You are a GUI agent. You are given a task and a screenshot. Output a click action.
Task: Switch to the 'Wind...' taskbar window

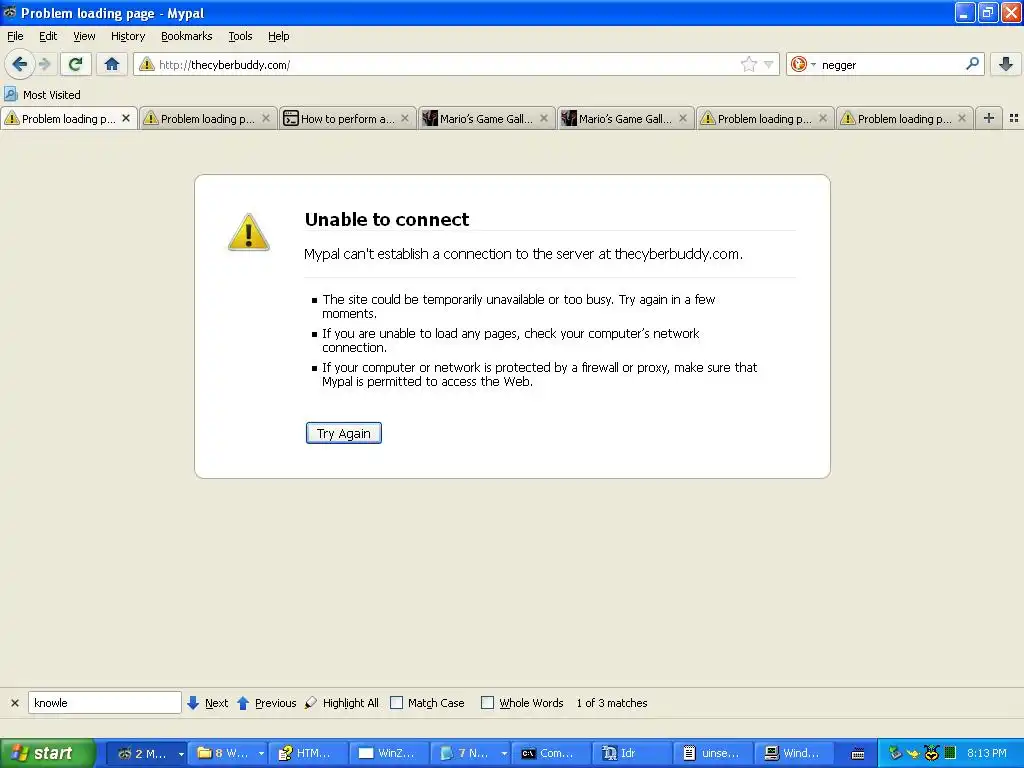pos(794,753)
